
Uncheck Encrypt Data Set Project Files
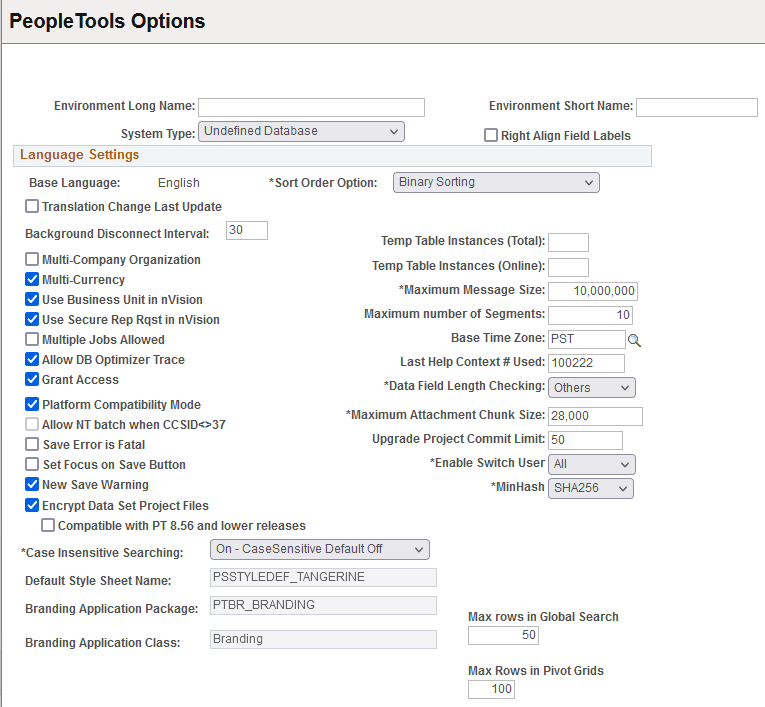pyautogui.click(x=32, y=505)
